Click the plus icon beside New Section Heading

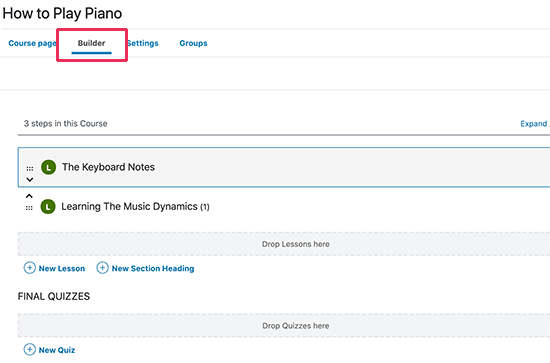click(102, 268)
